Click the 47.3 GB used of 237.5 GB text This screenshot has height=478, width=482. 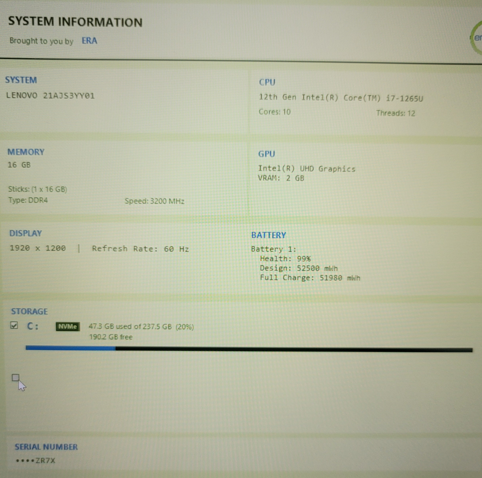[141, 327]
